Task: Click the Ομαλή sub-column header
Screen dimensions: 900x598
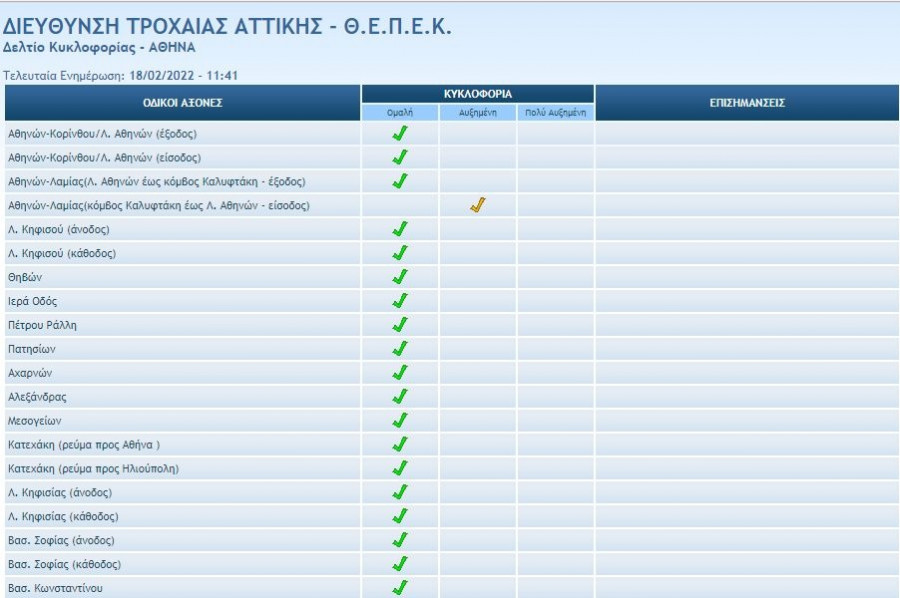Action: click(400, 113)
